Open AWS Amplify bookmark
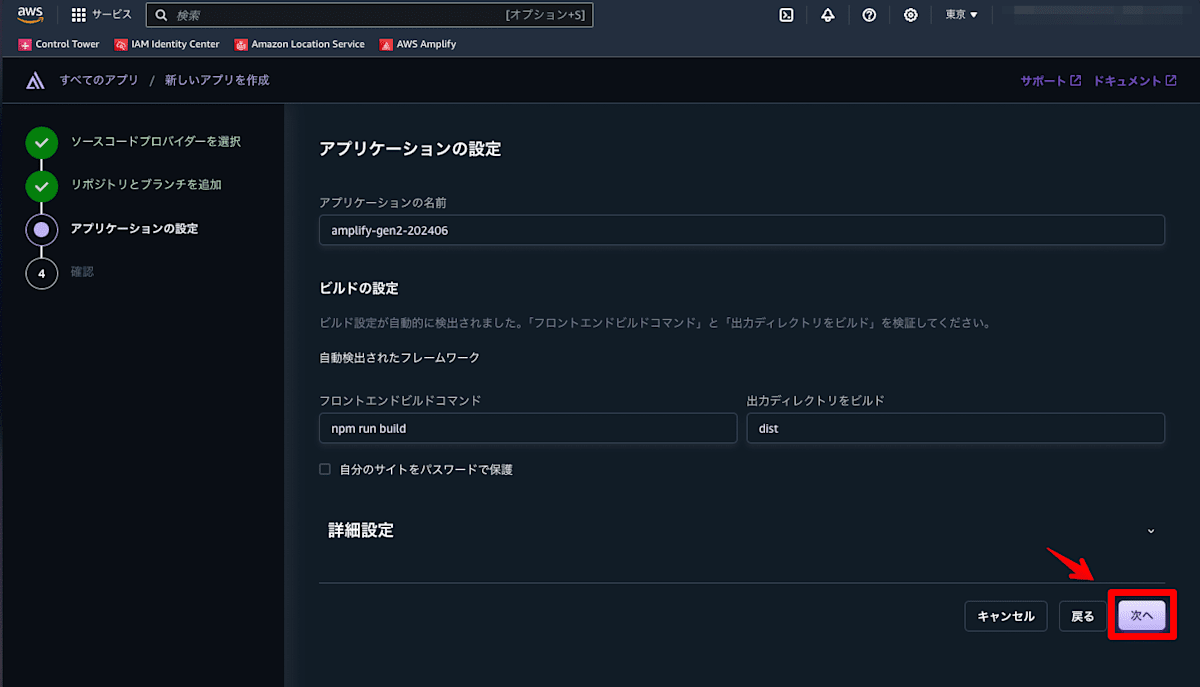 (418, 44)
